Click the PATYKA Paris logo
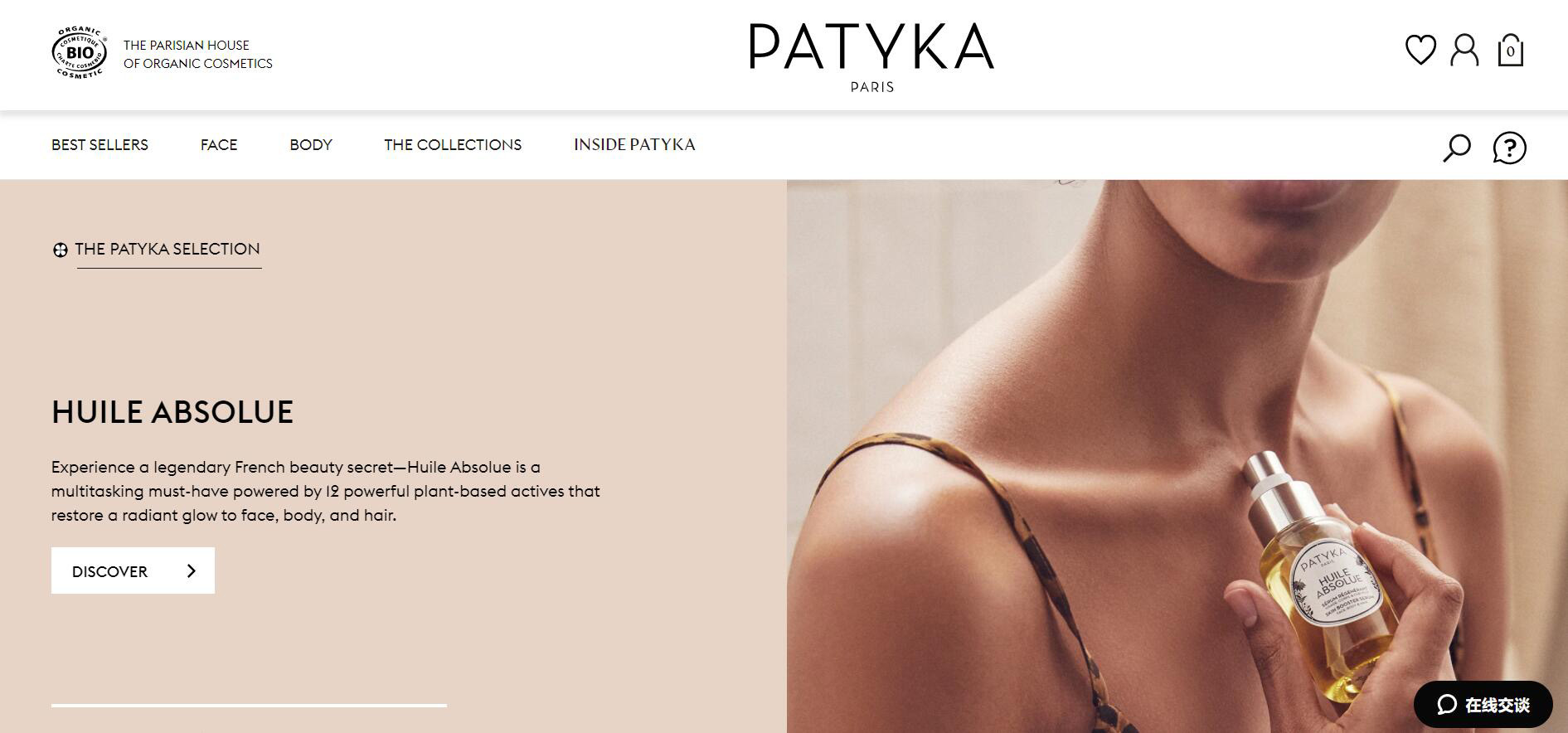The width and height of the screenshot is (1568, 733). pyautogui.click(x=871, y=56)
